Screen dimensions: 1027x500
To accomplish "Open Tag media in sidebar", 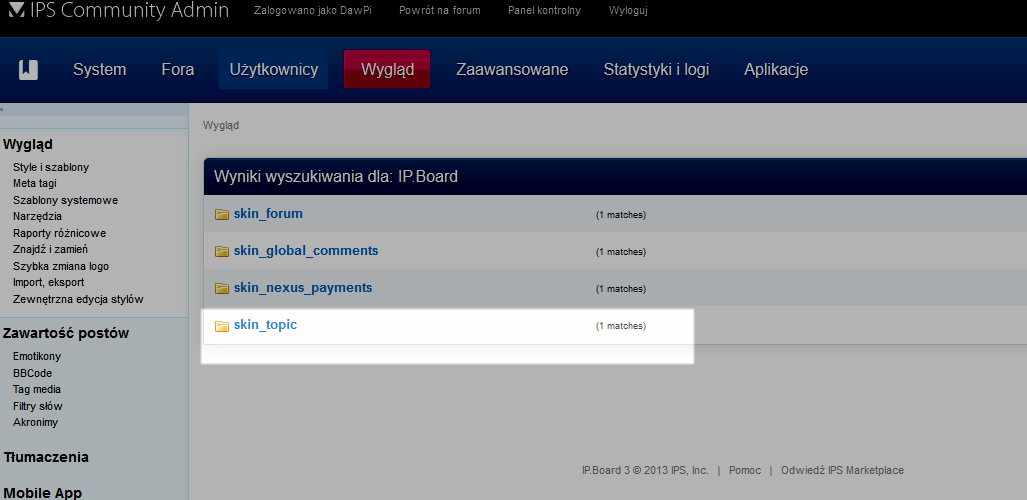I will [x=37, y=389].
